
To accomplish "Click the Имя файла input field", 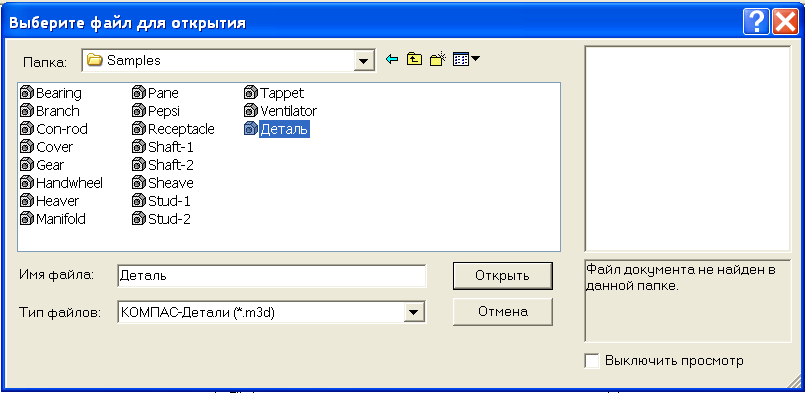I will [272, 275].
